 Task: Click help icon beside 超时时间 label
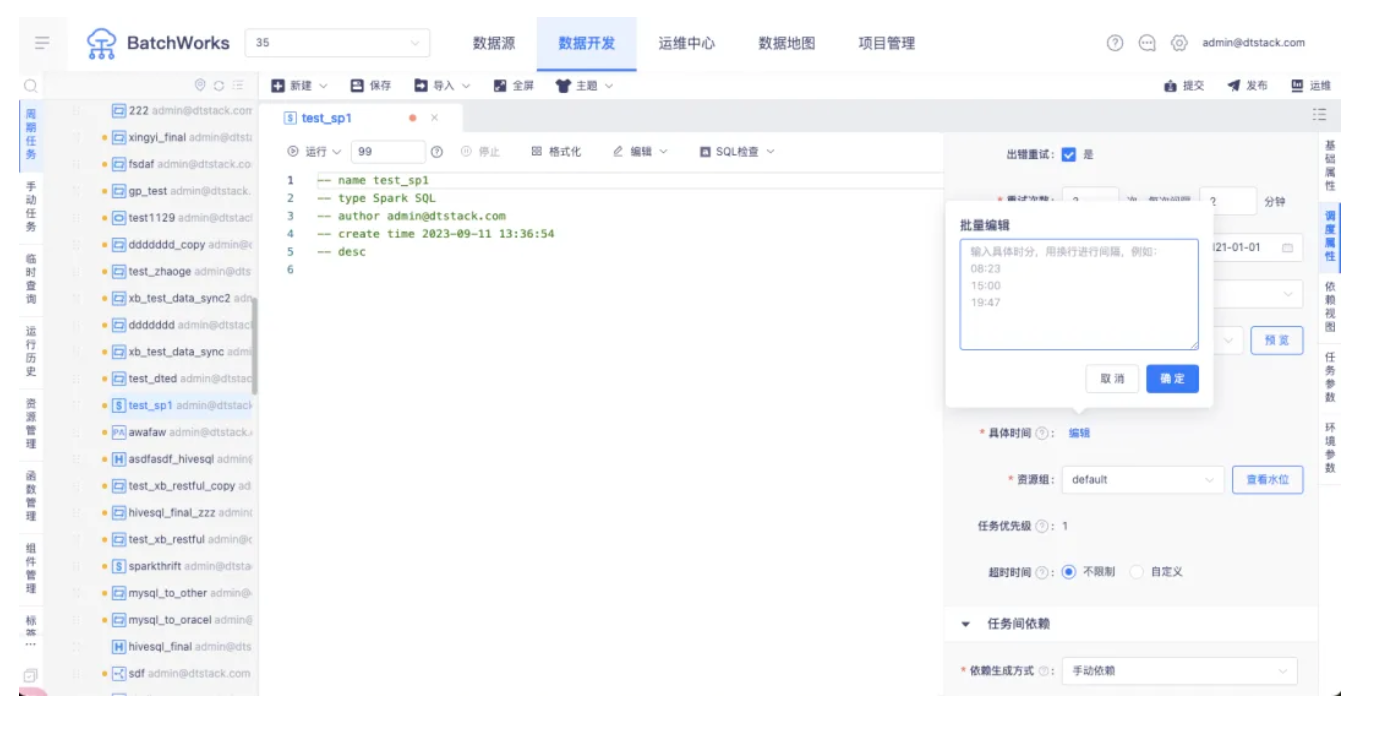(x=1041, y=572)
